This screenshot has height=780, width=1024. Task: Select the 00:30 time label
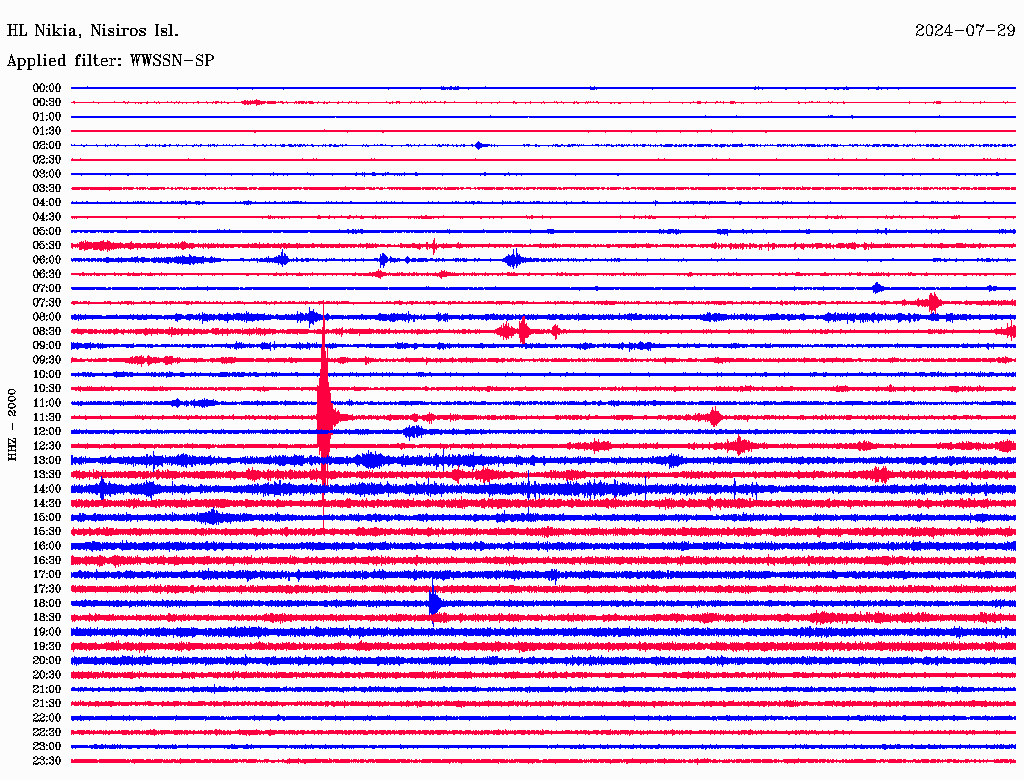click(47, 102)
